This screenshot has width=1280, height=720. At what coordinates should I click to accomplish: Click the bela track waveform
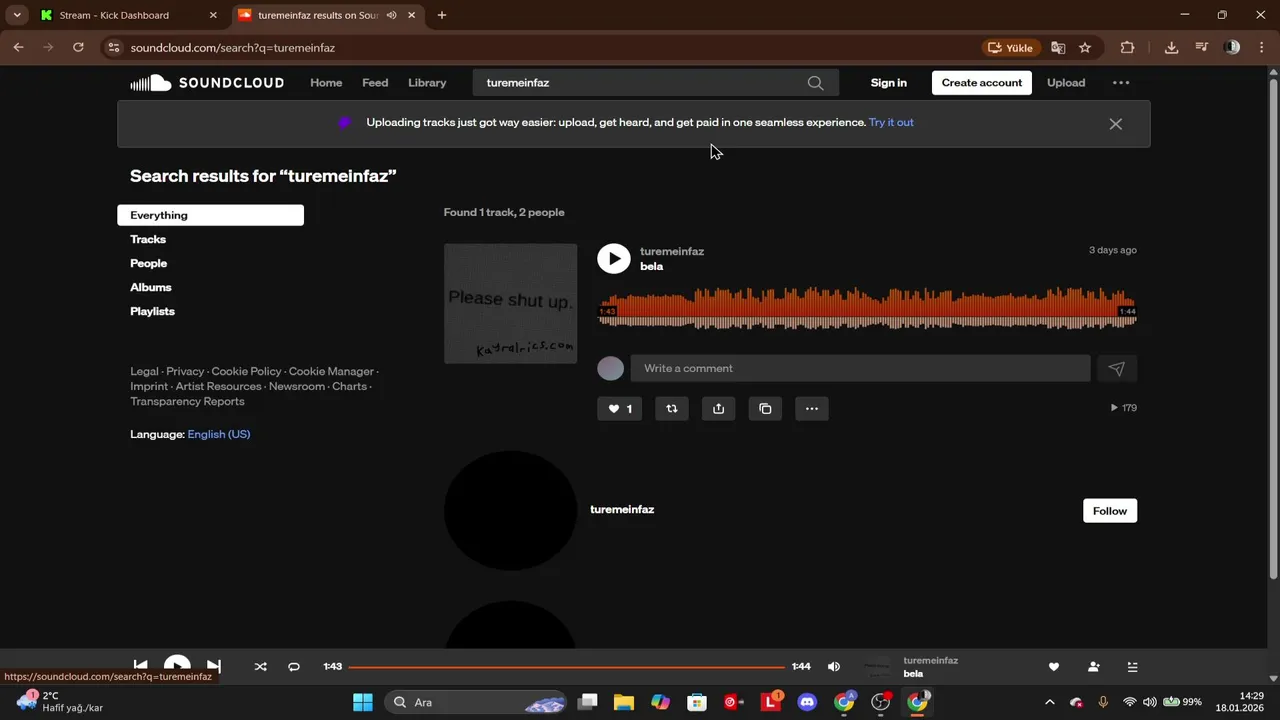point(867,308)
